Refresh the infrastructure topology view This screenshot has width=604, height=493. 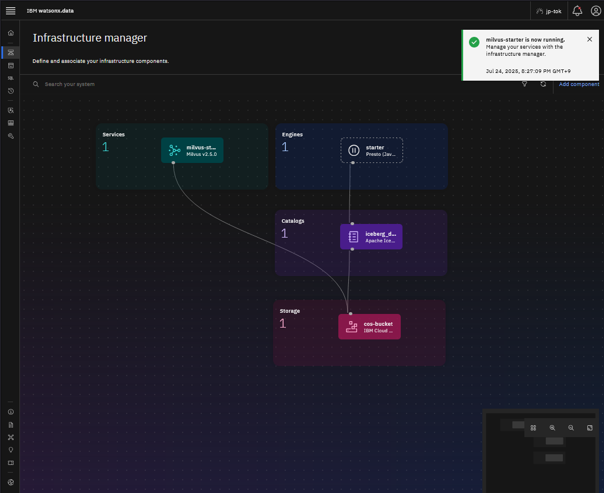click(543, 84)
